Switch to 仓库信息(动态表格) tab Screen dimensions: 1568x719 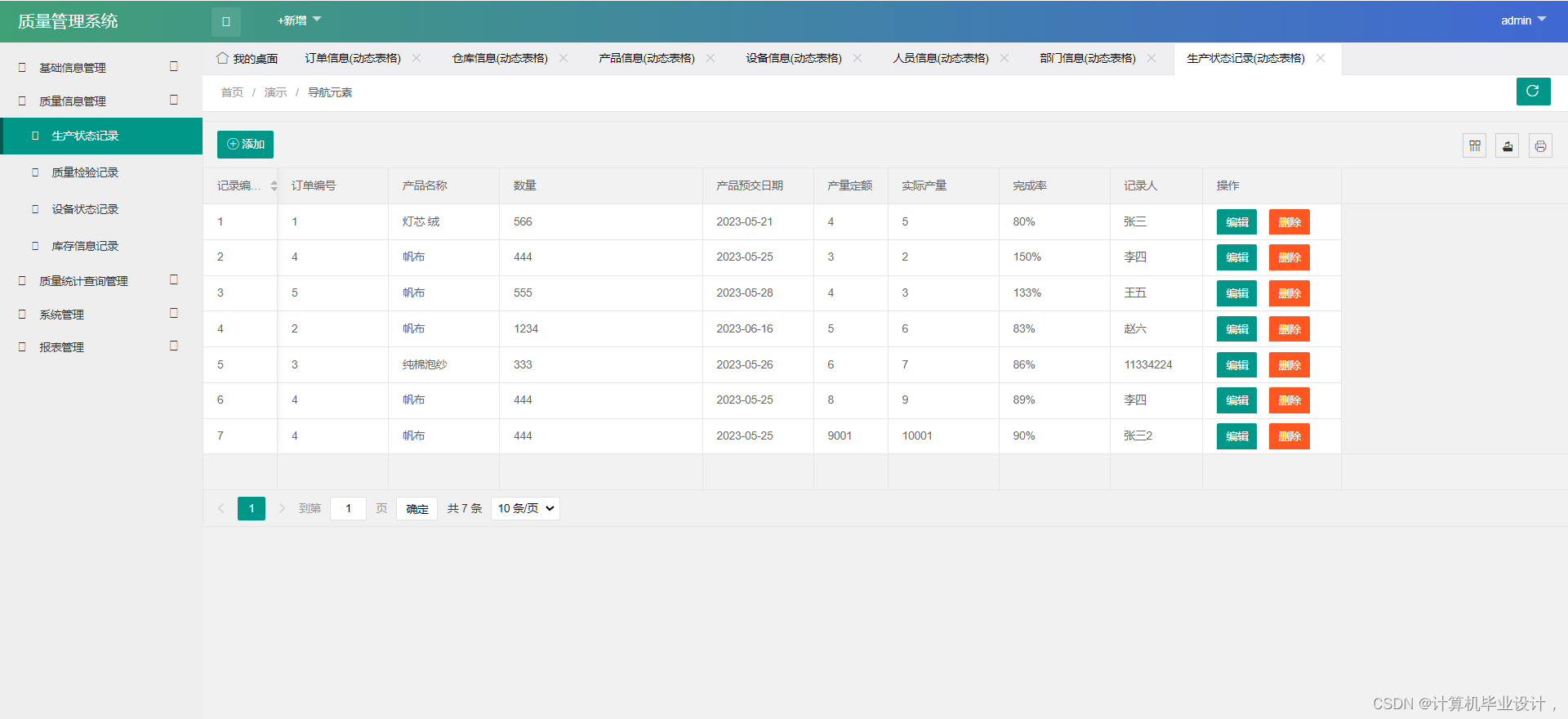tap(500, 58)
